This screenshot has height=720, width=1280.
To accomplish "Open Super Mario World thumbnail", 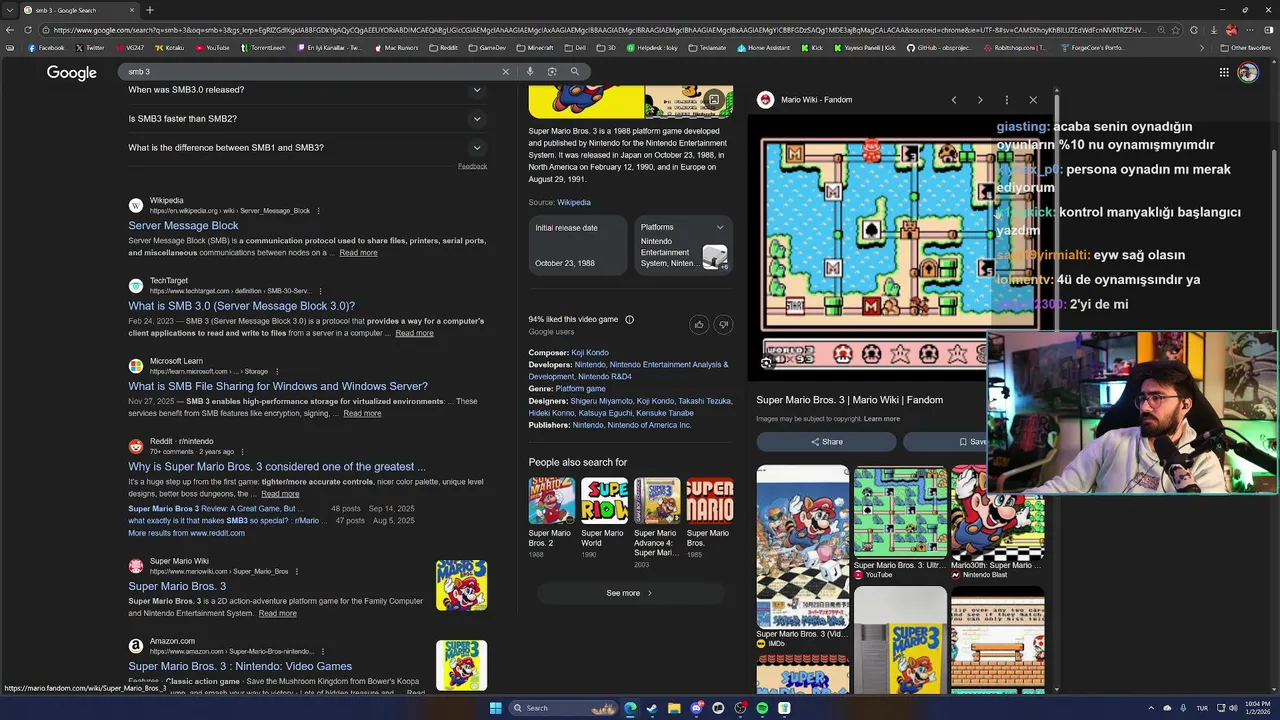I will pyautogui.click(x=604, y=501).
